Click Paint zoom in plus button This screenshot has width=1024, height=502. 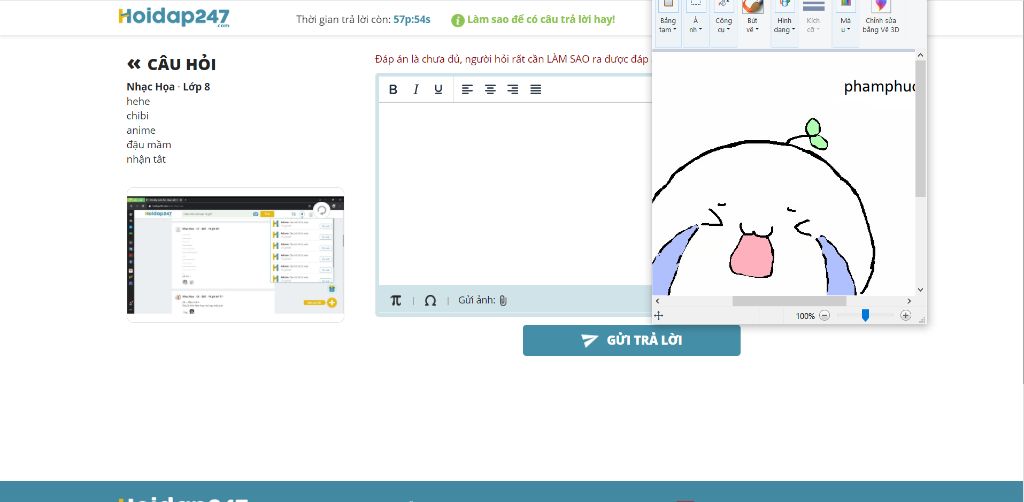[905, 315]
